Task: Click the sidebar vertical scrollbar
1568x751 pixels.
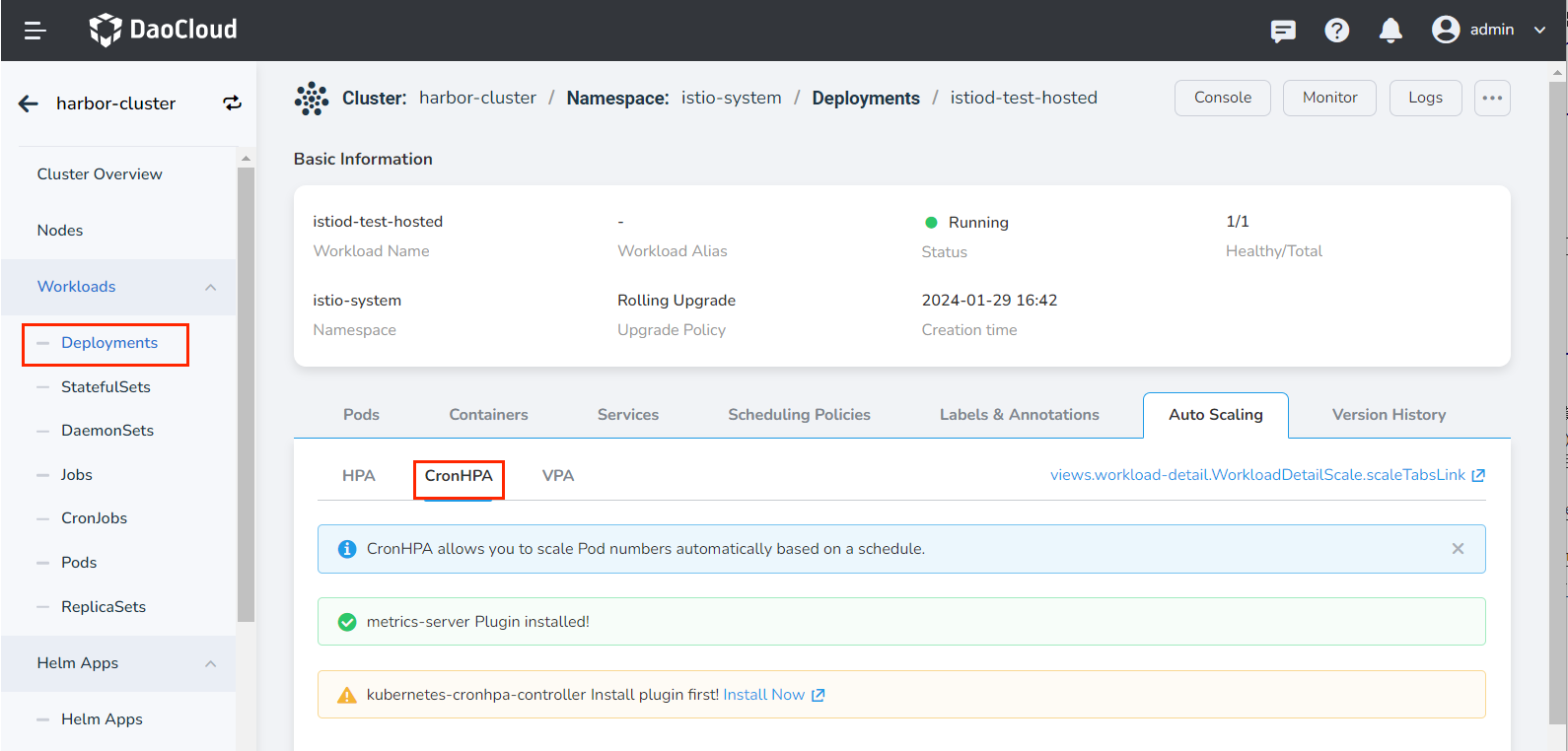Action: [x=246, y=394]
